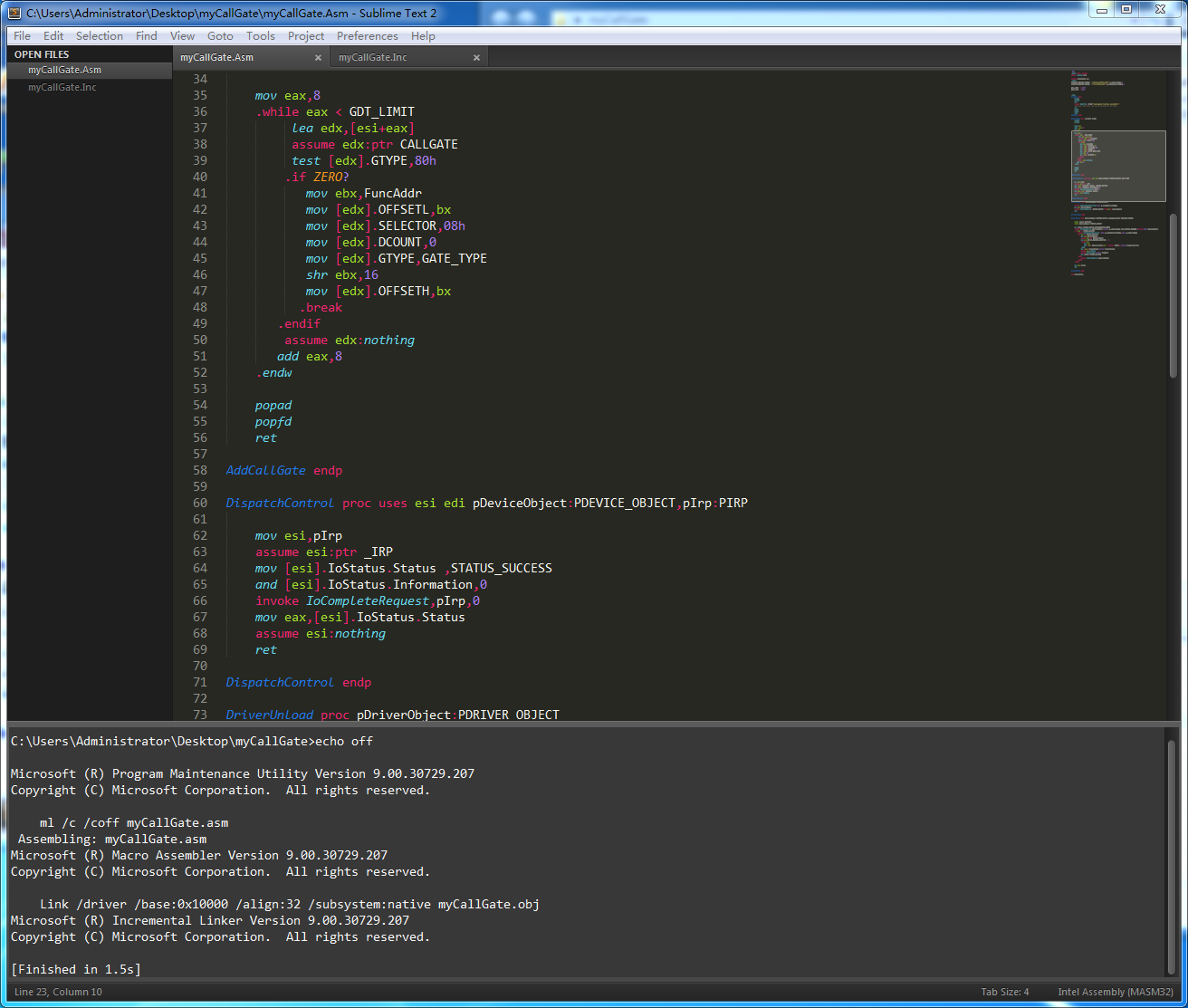Open the Selection menu

[x=100, y=36]
